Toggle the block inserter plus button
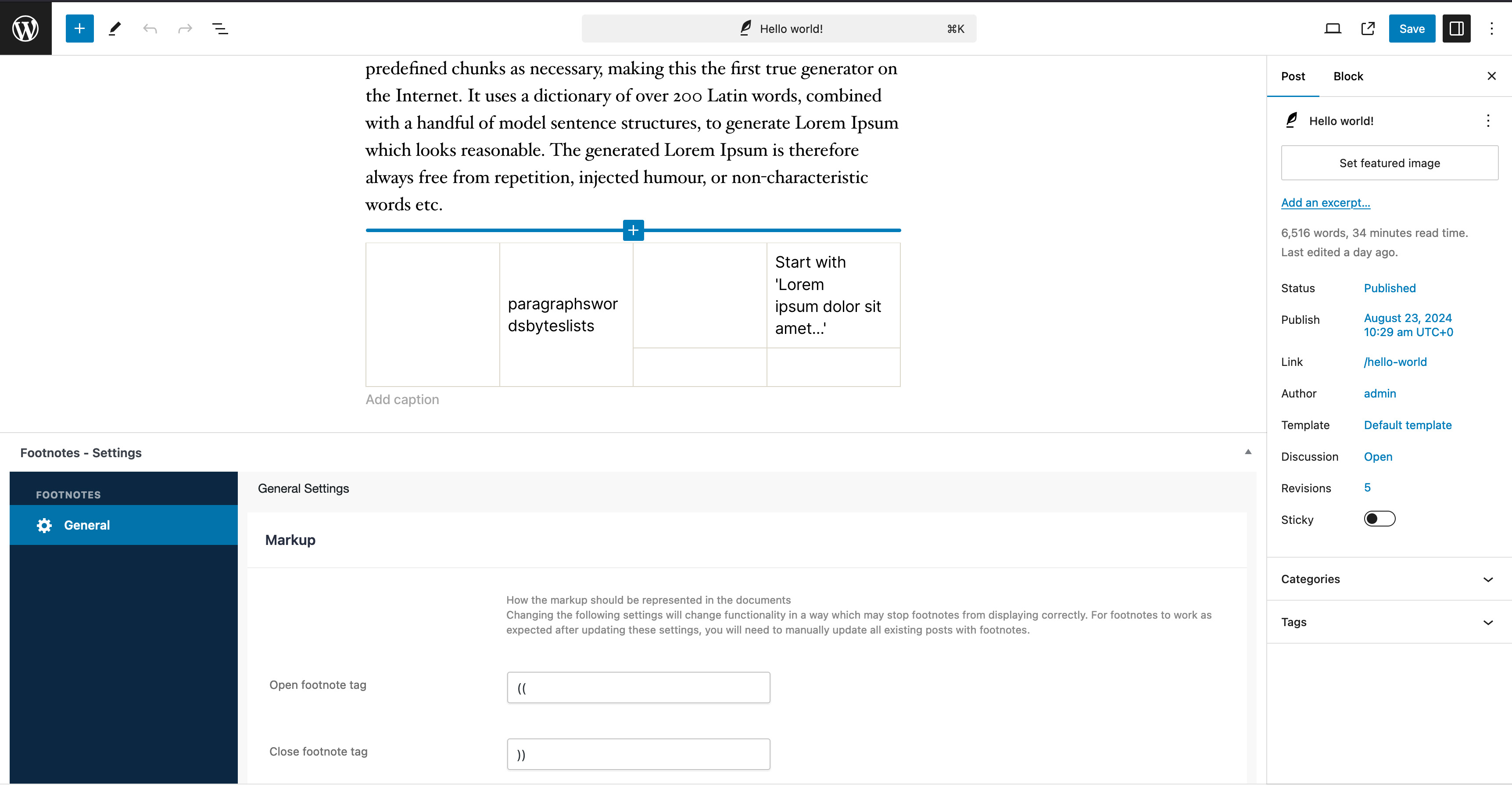The image size is (1512, 788). pos(79,28)
